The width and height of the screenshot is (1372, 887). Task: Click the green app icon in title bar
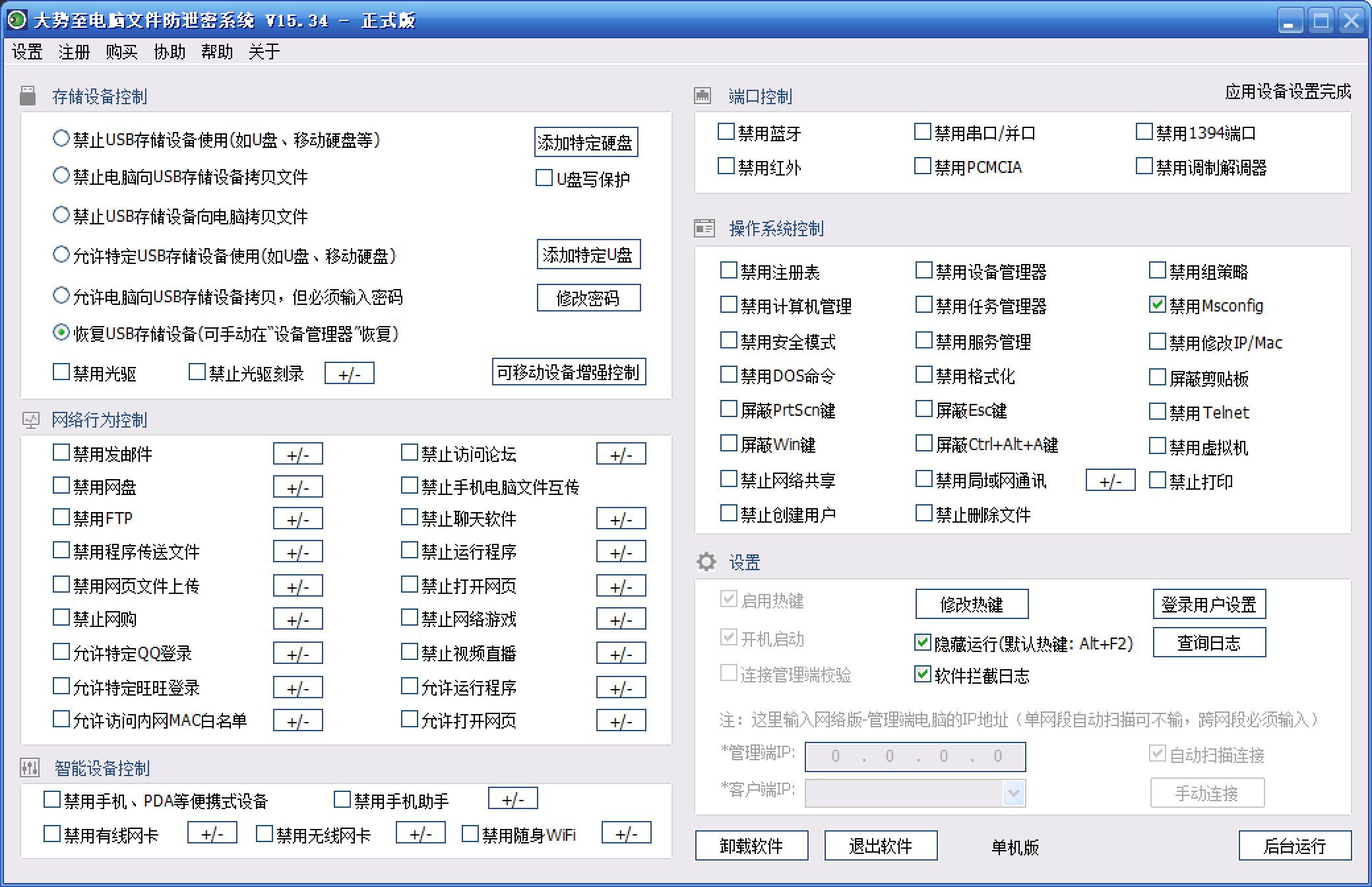[16, 20]
